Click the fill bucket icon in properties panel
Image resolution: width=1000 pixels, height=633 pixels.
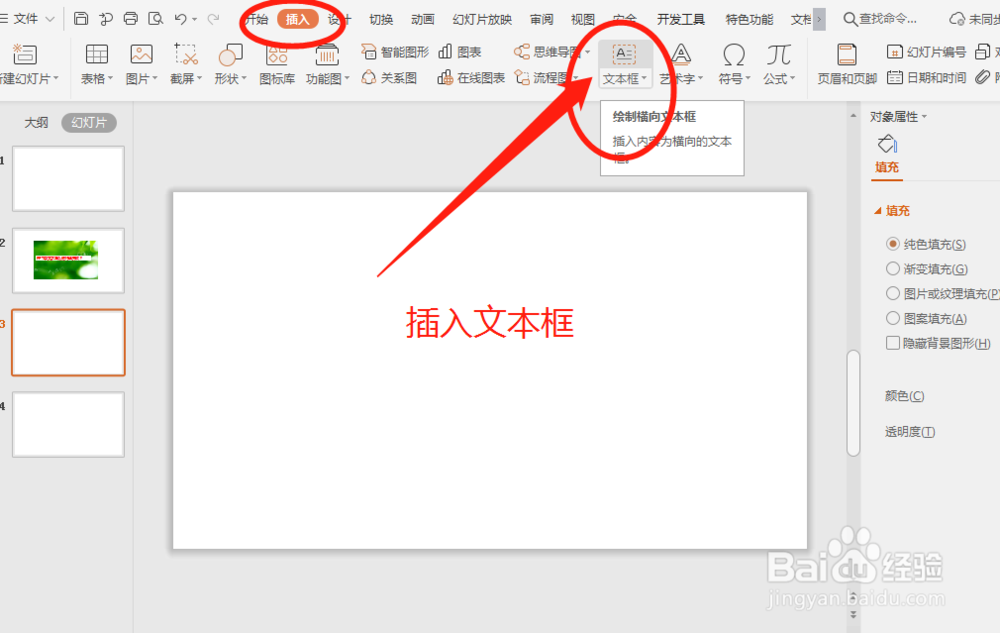pyautogui.click(x=887, y=144)
